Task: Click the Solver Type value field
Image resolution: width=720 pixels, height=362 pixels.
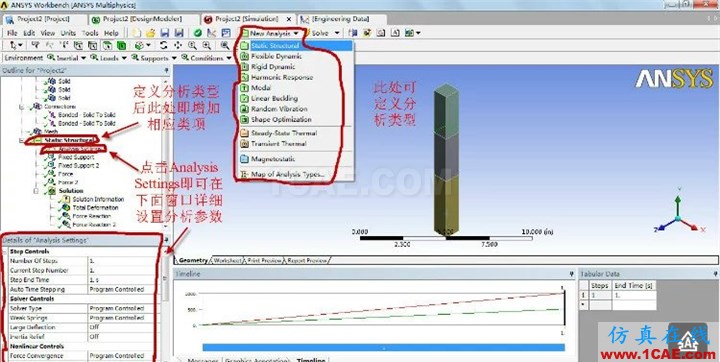Action: [x=122, y=308]
